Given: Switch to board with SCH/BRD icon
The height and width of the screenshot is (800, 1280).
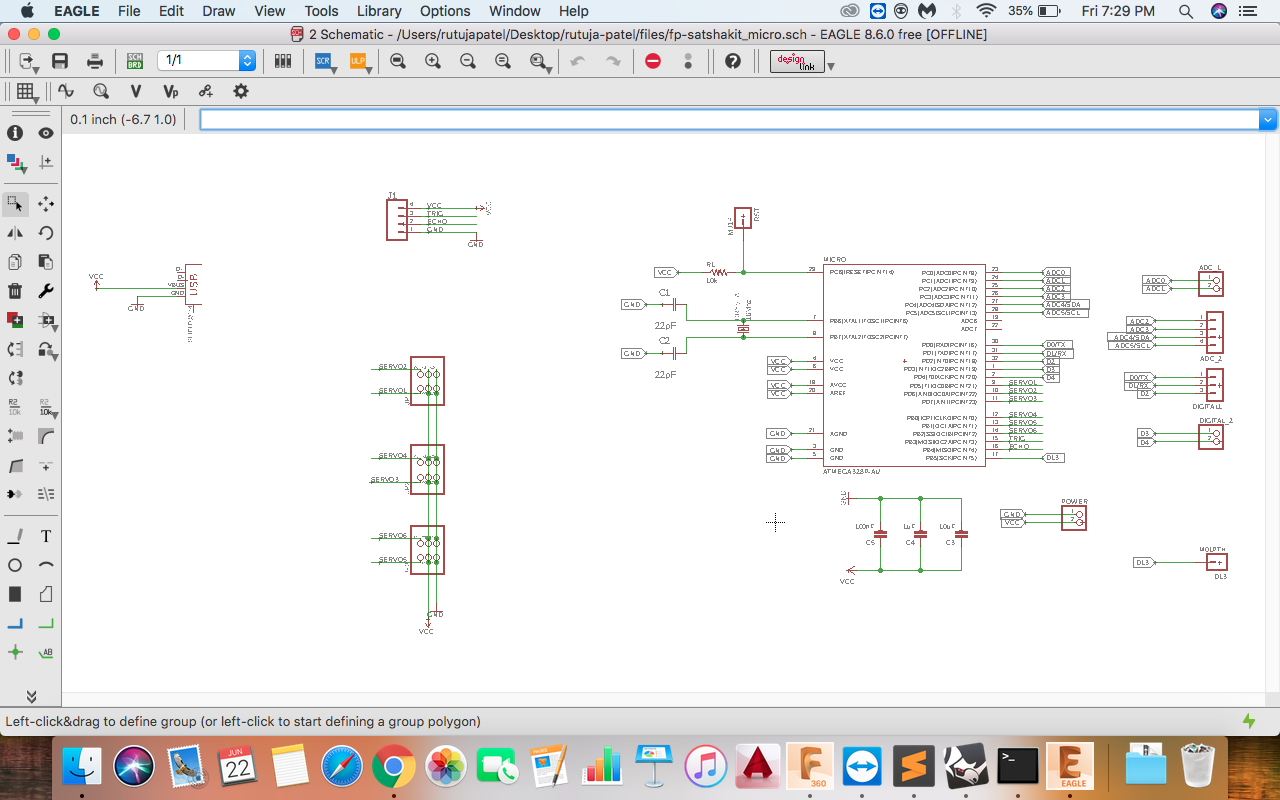Looking at the screenshot, I should pos(134,61).
